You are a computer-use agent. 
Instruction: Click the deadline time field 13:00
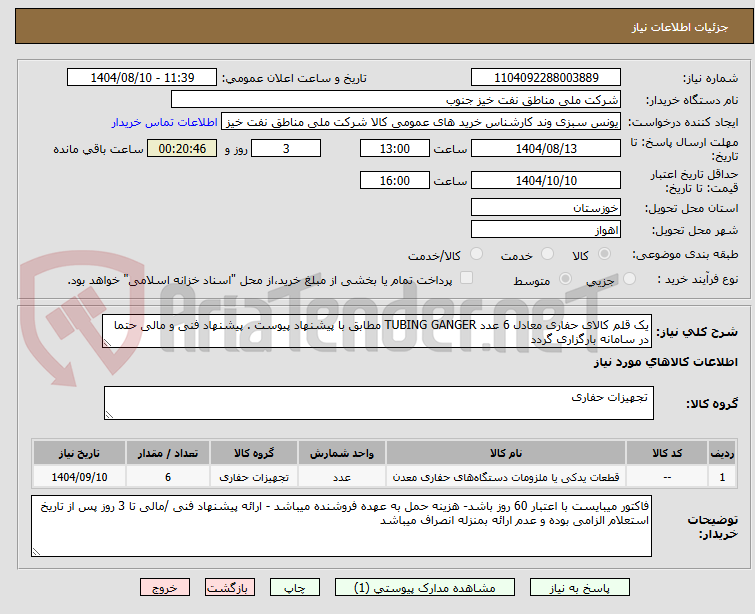pos(395,148)
